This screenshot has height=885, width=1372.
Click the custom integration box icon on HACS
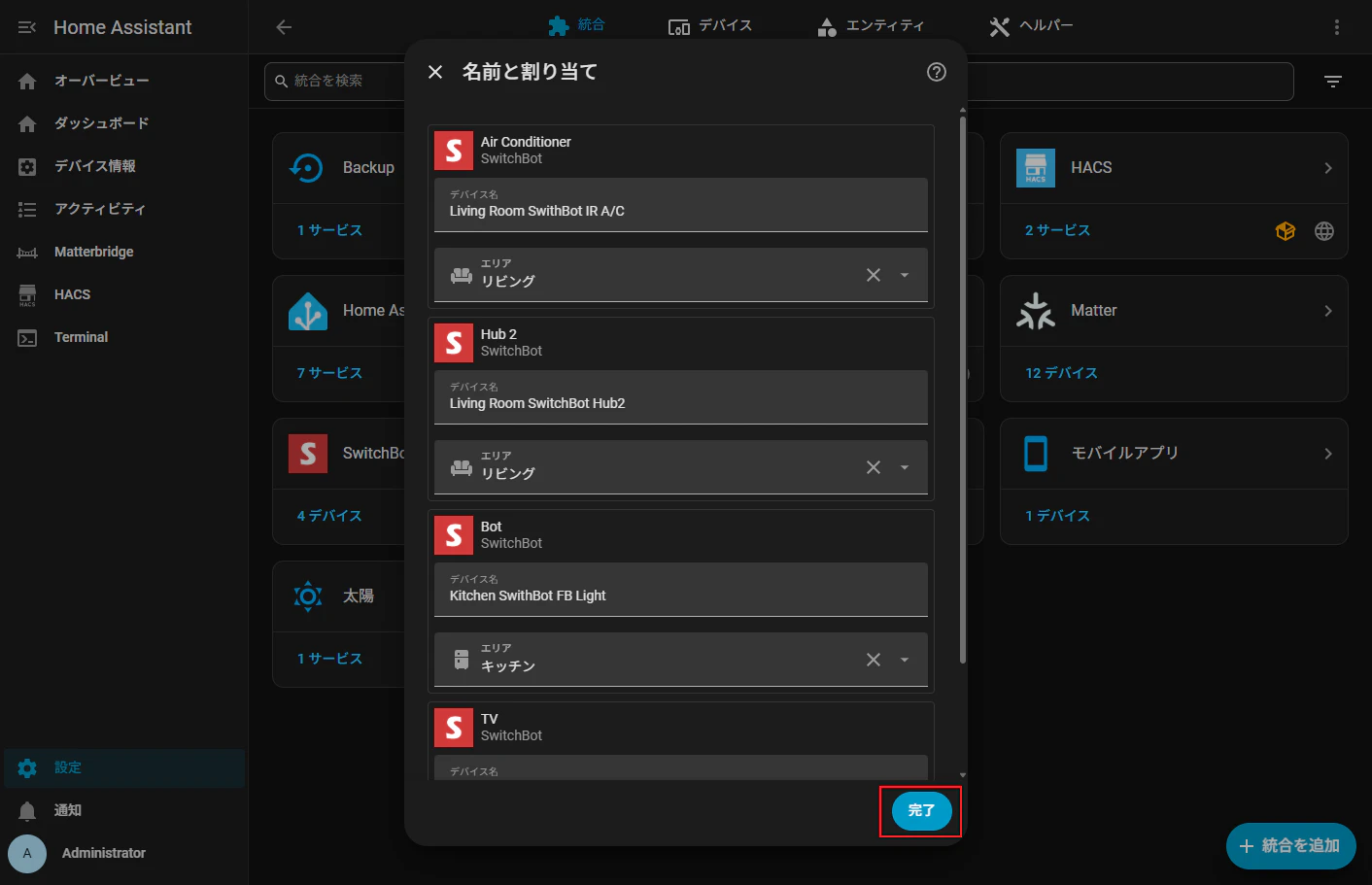point(1286,231)
